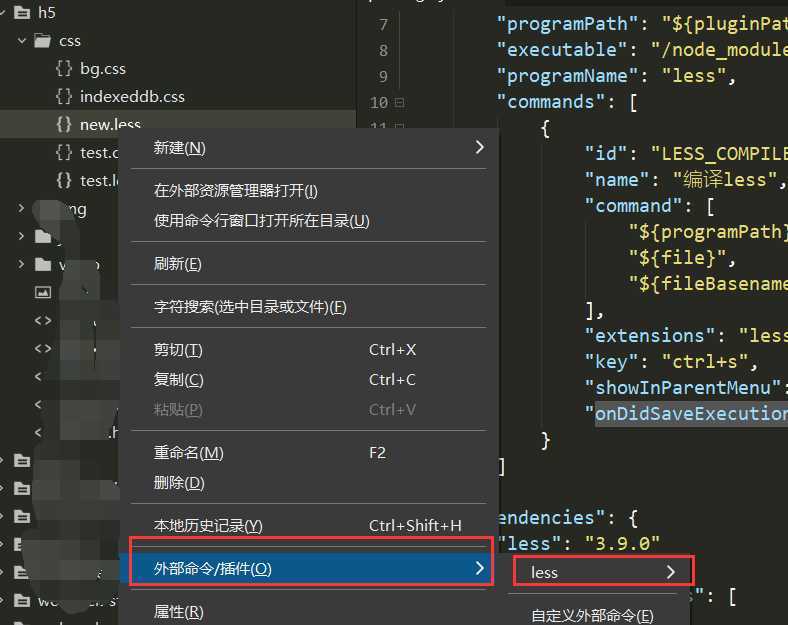This screenshot has width=788, height=625.
Task: Click braces icon beside indexeddb.css
Action: click(x=64, y=96)
